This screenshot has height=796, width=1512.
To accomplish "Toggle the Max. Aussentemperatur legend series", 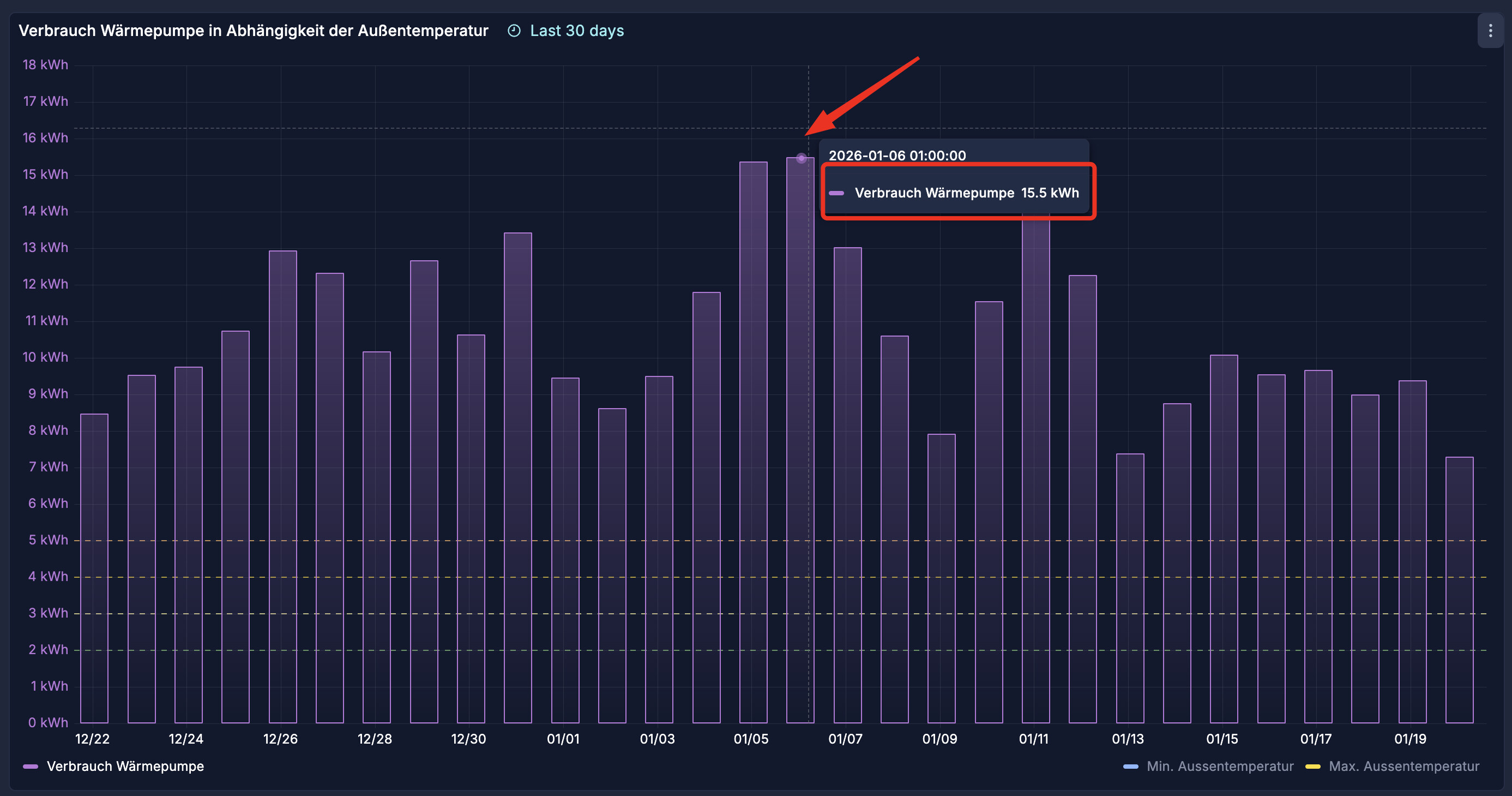I will point(1403,766).
